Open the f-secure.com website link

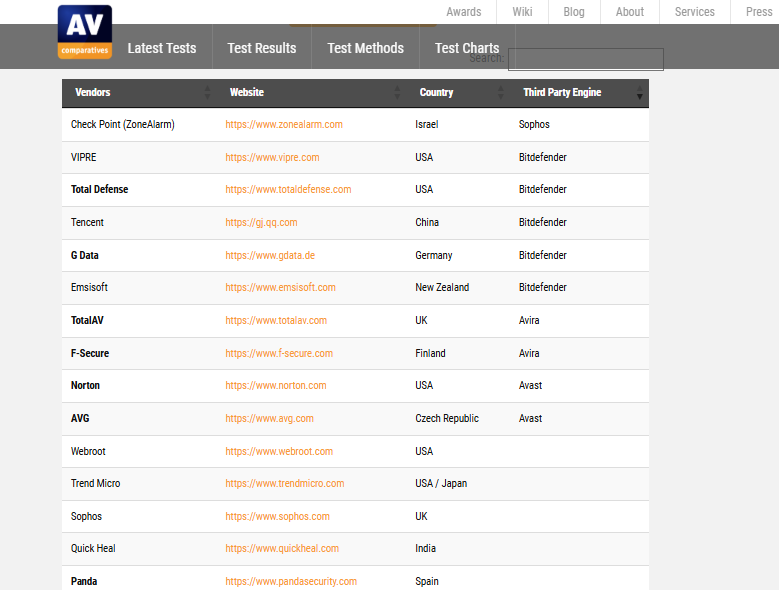[x=279, y=354]
